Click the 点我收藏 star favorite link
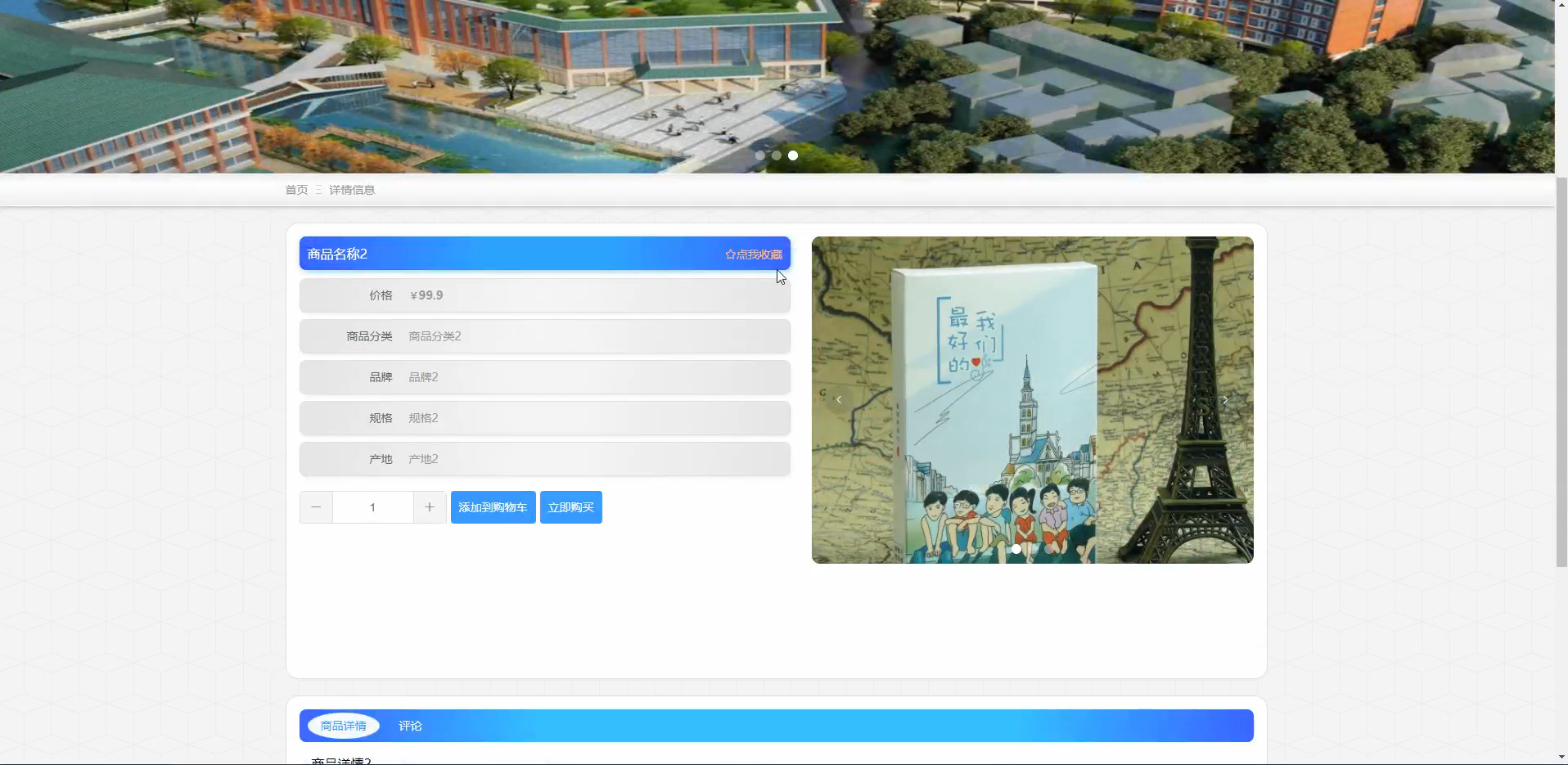The image size is (1568, 765). pos(754,254)
